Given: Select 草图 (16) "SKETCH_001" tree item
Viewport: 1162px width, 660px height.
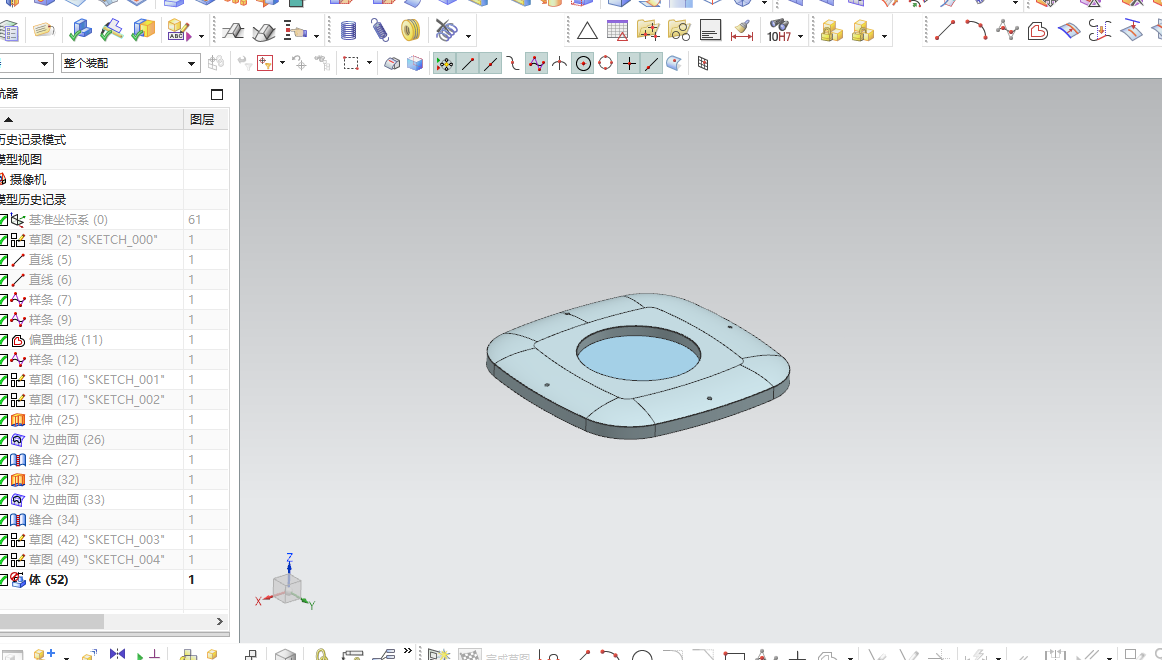Looking at the screenshot, I should click(97, 380).
